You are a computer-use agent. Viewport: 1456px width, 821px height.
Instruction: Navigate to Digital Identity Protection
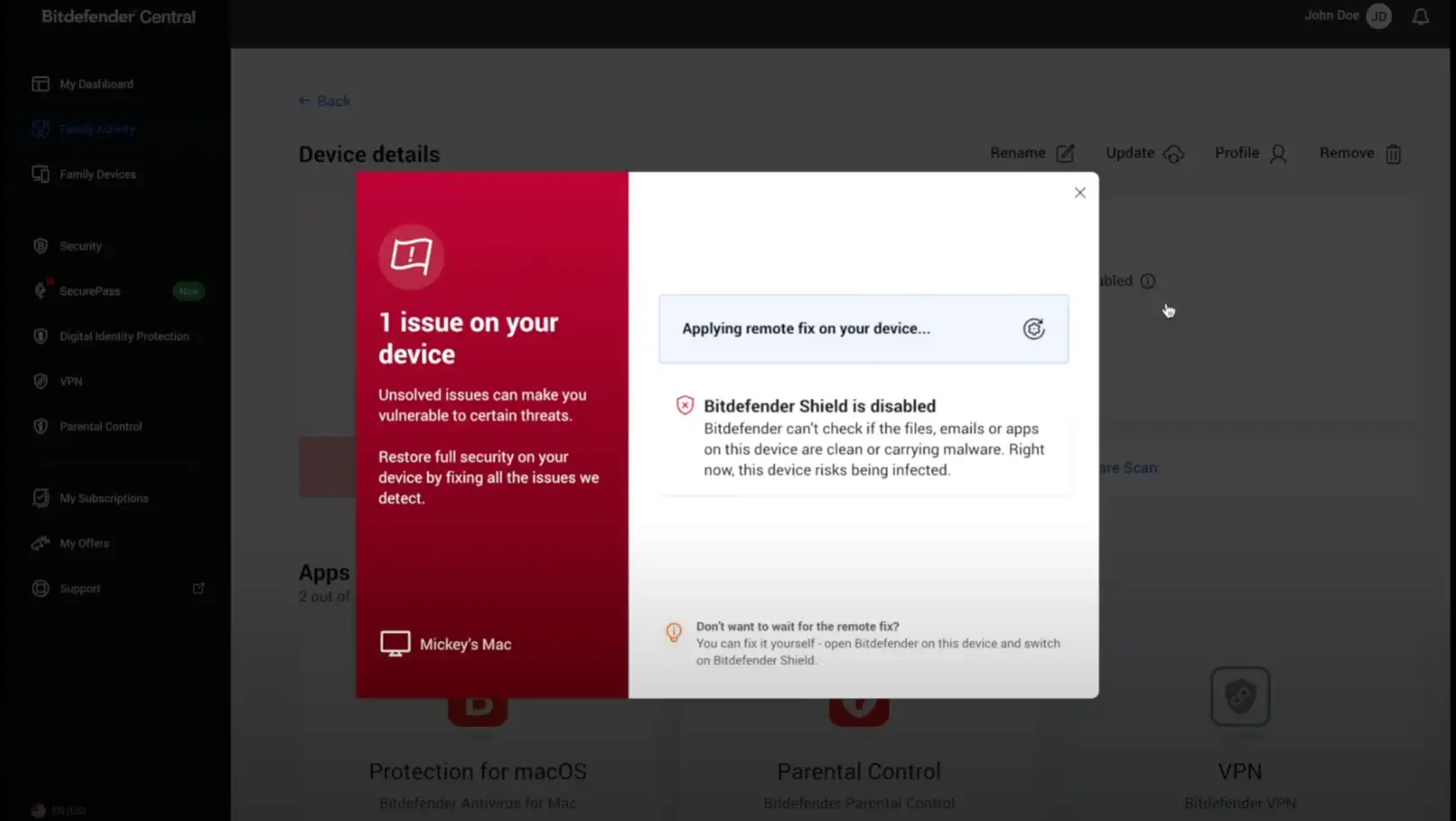coord(124,336)
